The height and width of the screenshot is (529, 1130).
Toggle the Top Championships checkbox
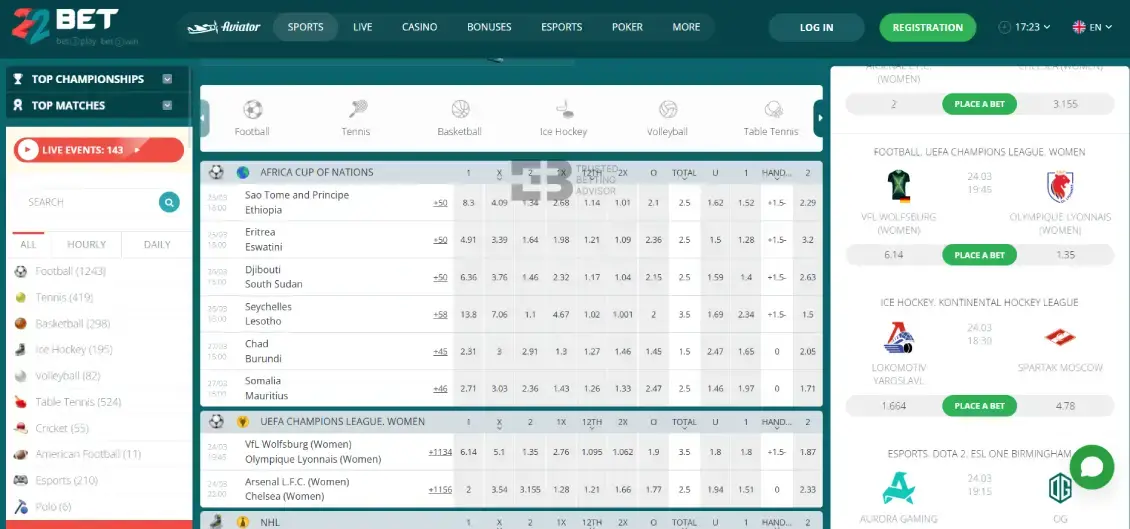[x=167, y=79]
